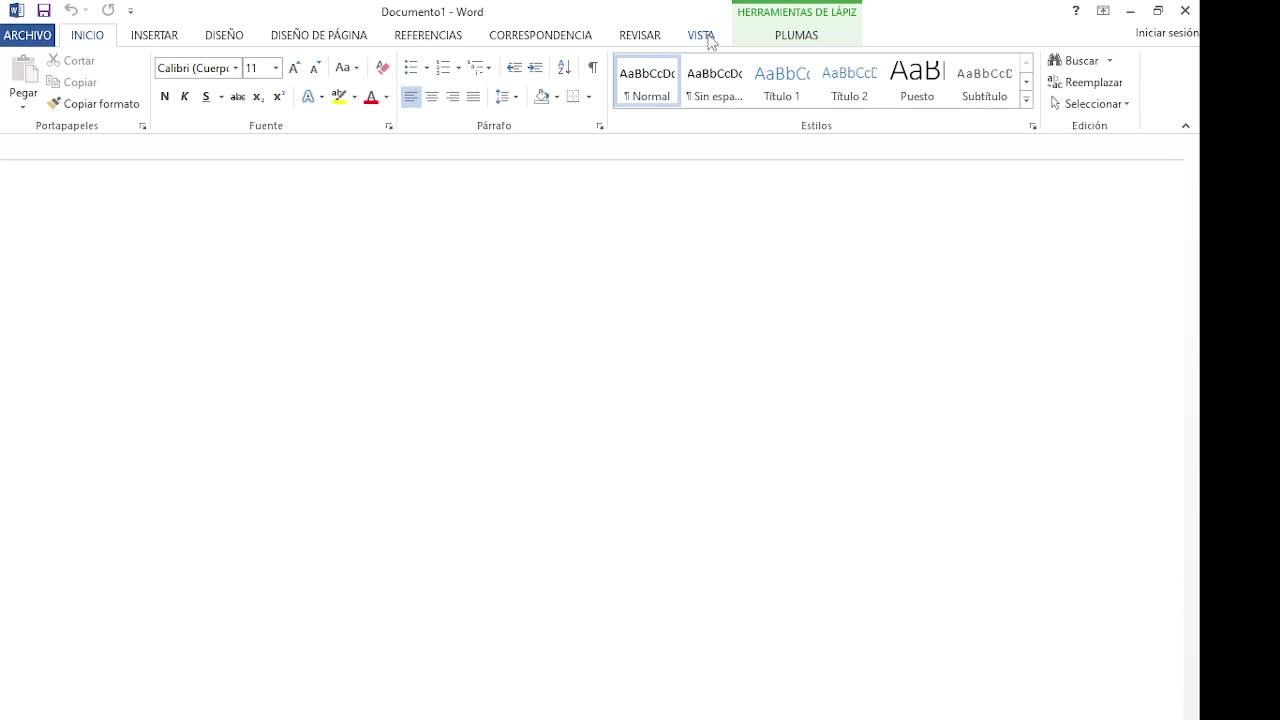Click the increase font size icon
Viewport: 1280px width, 720px height.
click(x=294, y=68)
